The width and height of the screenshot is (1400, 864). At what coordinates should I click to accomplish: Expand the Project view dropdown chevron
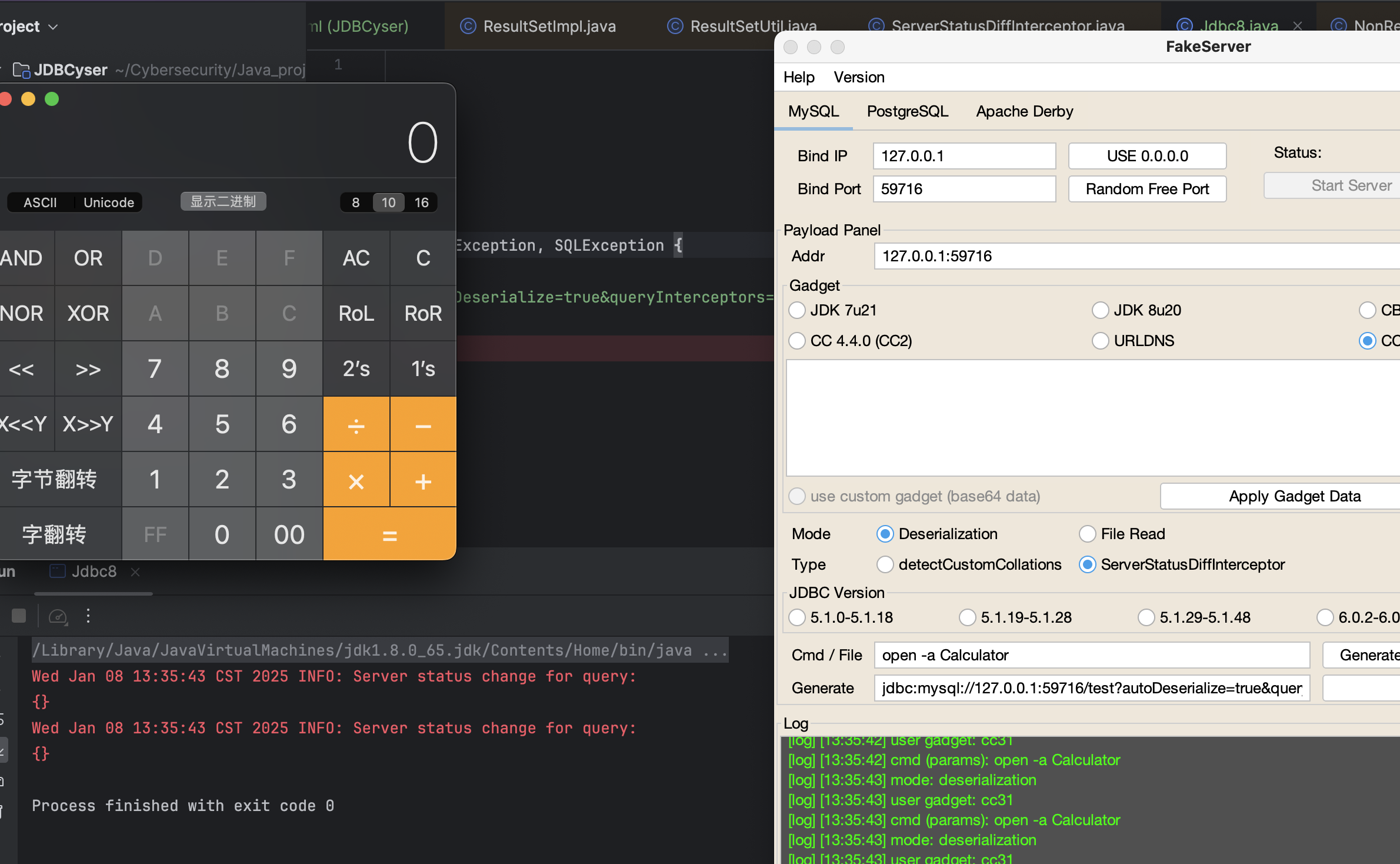53,27
